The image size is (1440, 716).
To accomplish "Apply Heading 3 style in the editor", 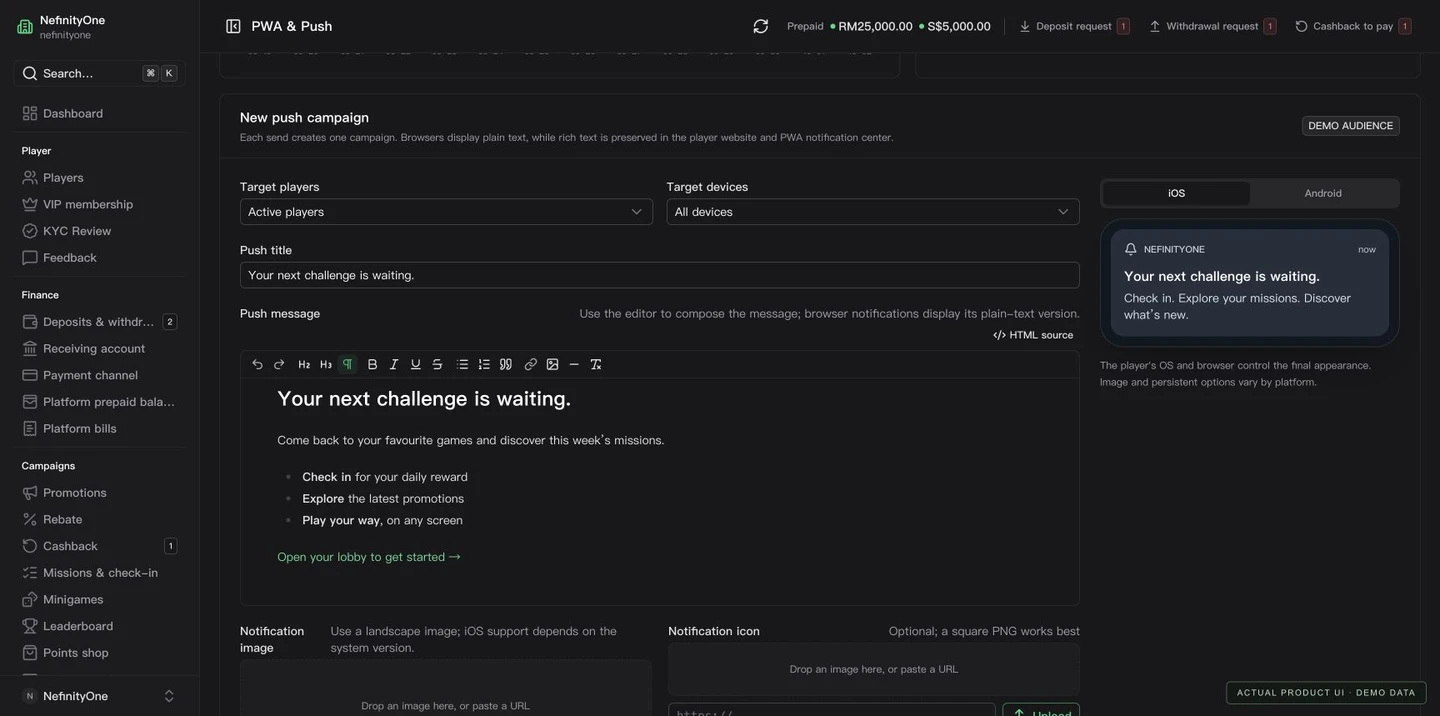I will 326,365.
